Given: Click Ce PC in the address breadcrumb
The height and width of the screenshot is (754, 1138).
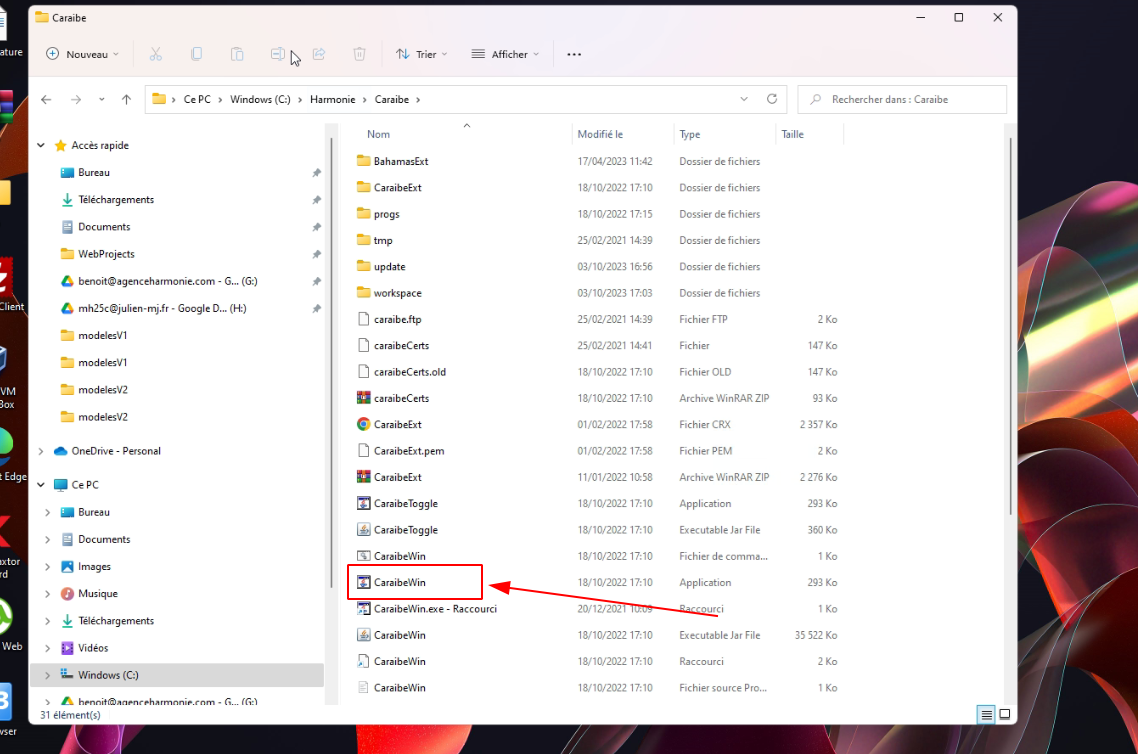Looking at the screenshot, I should [x=197, y=99].
